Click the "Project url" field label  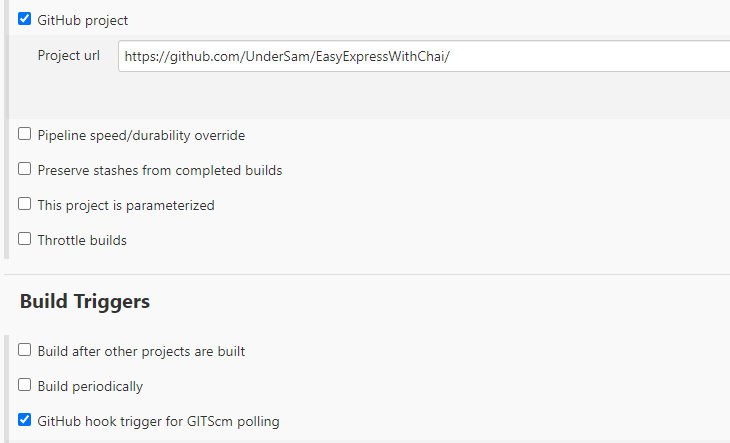[x=68, y=55]
